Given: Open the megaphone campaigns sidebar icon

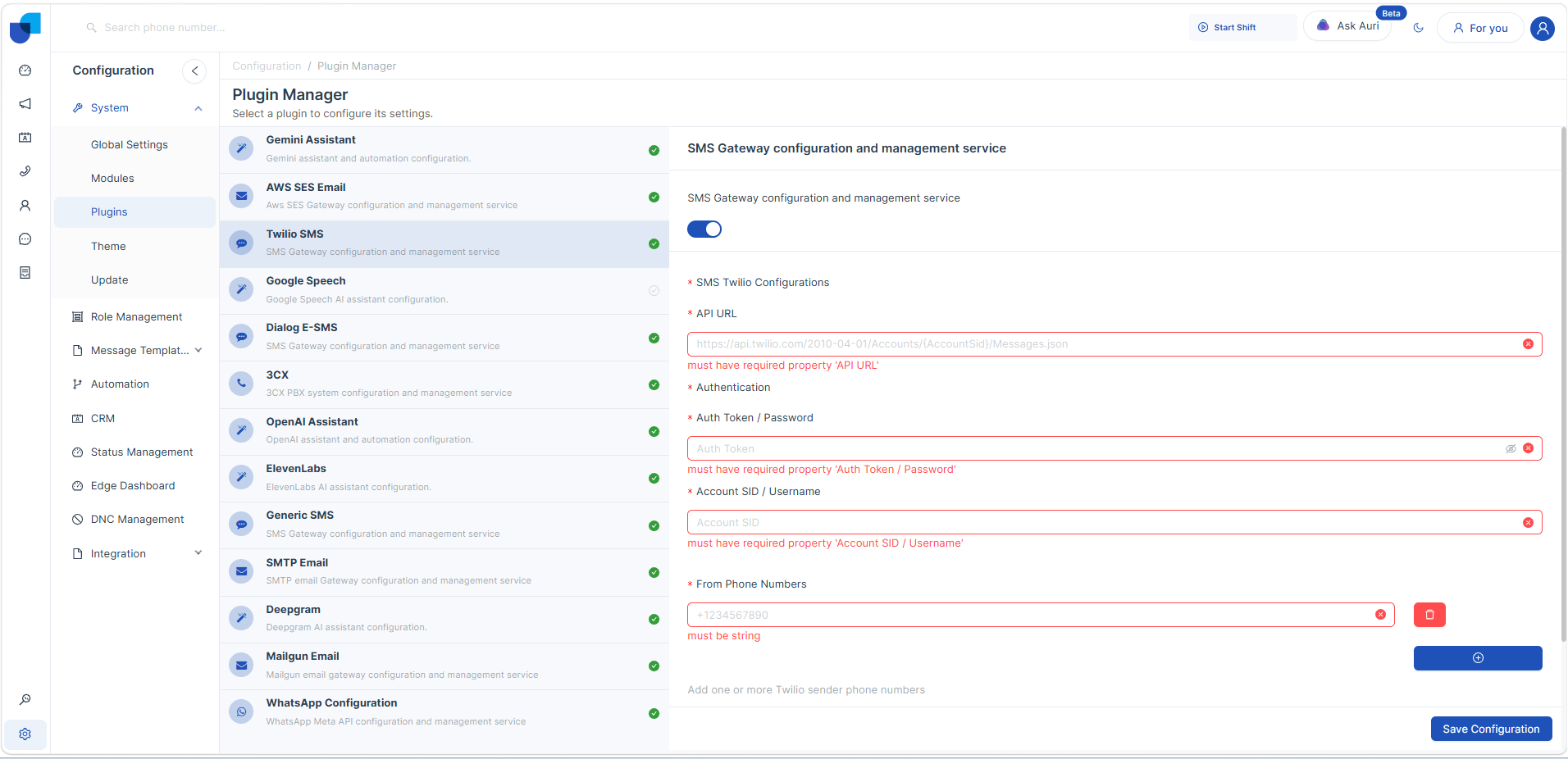Looking at the screenshot, I should (x=25, y=104).
